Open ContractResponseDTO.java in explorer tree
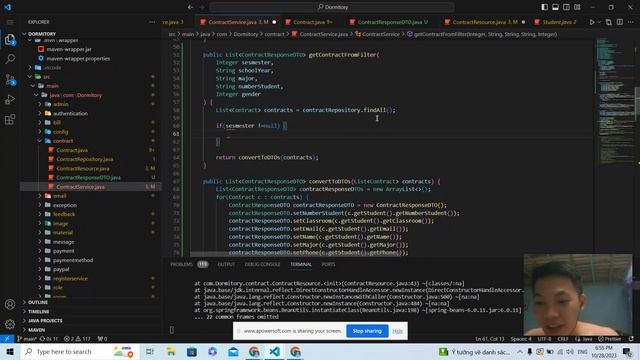The image size is (640, 360). point(89,178)
